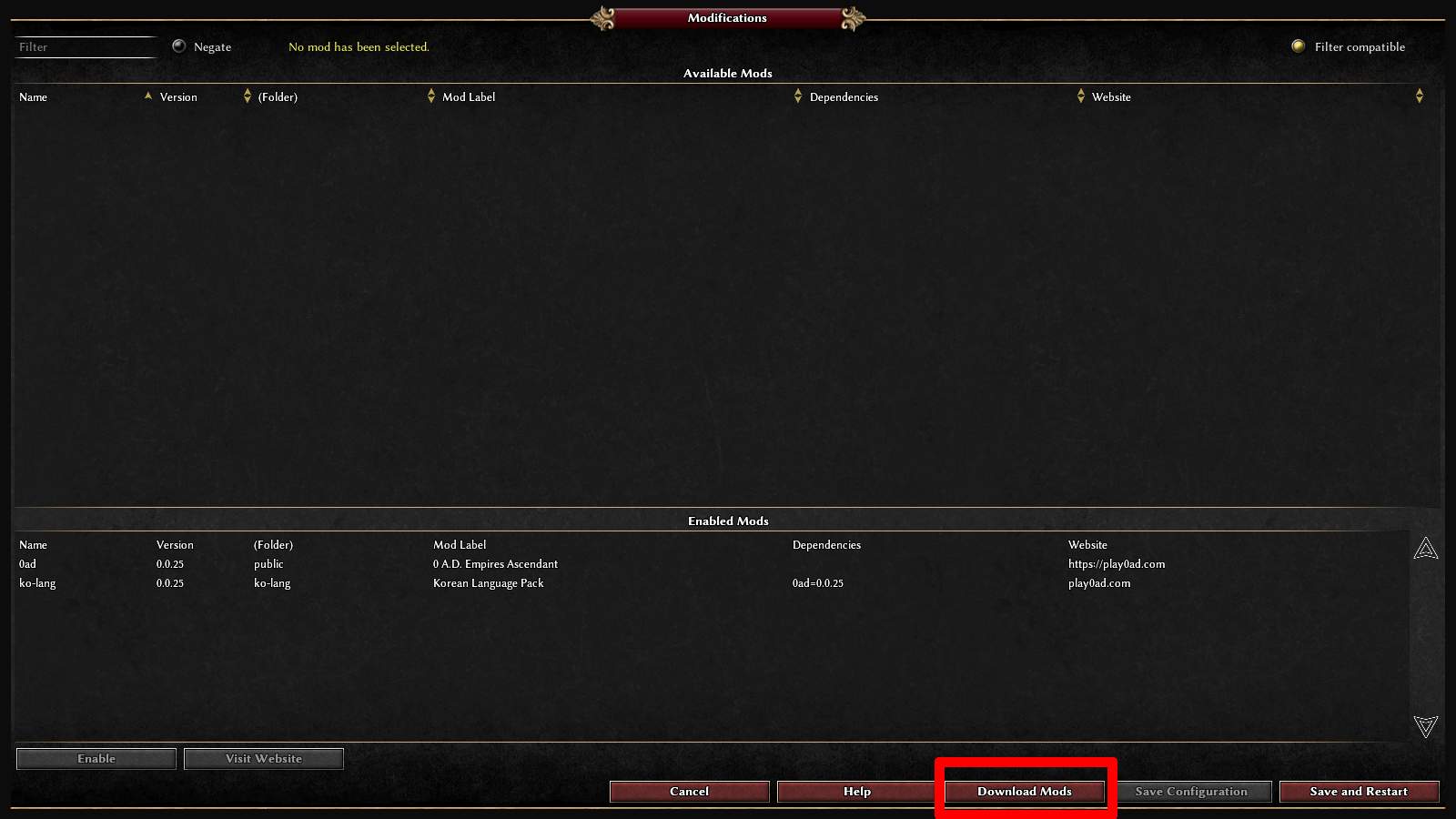Select the ko-lang Korean Language Pack row
The height and width of the screenshot is (819, 1456).
tap(710, 583)
